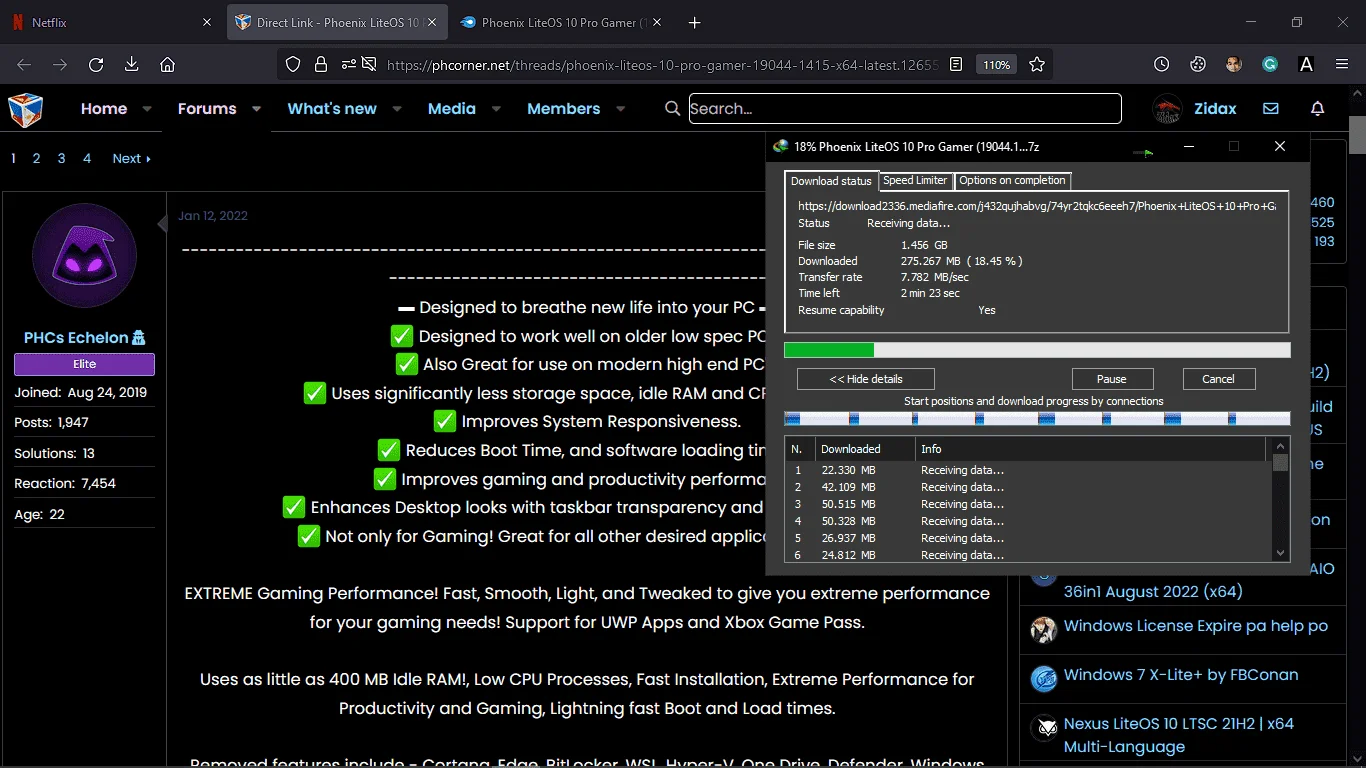Open the Members nav item

coord(564,108)
